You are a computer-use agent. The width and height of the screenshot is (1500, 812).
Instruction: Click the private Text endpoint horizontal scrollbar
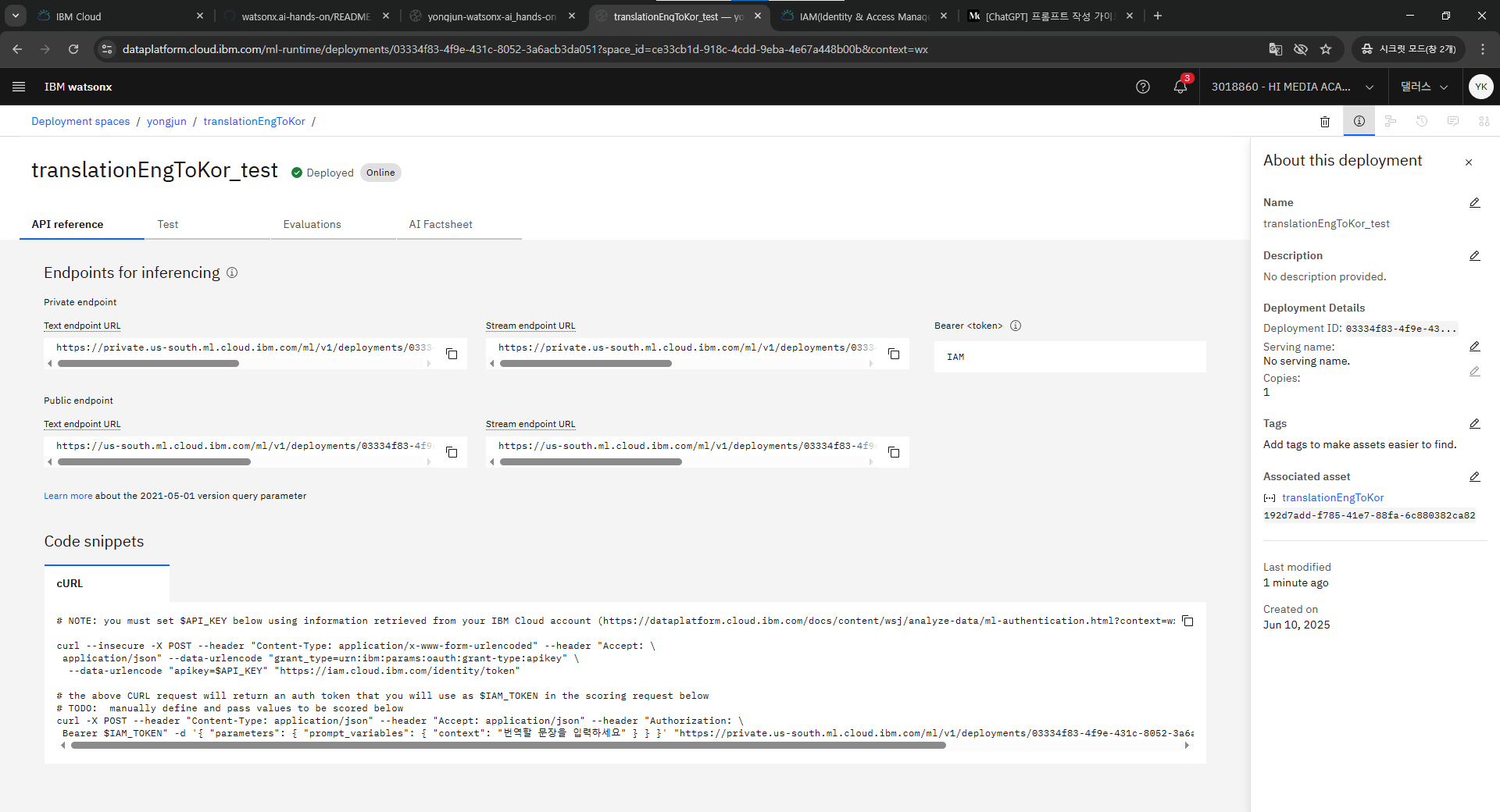148,363
